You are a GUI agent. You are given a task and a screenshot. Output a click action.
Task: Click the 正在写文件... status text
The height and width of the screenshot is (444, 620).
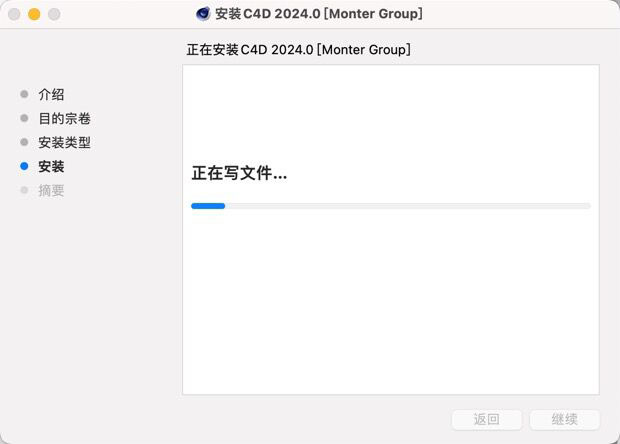239,173
